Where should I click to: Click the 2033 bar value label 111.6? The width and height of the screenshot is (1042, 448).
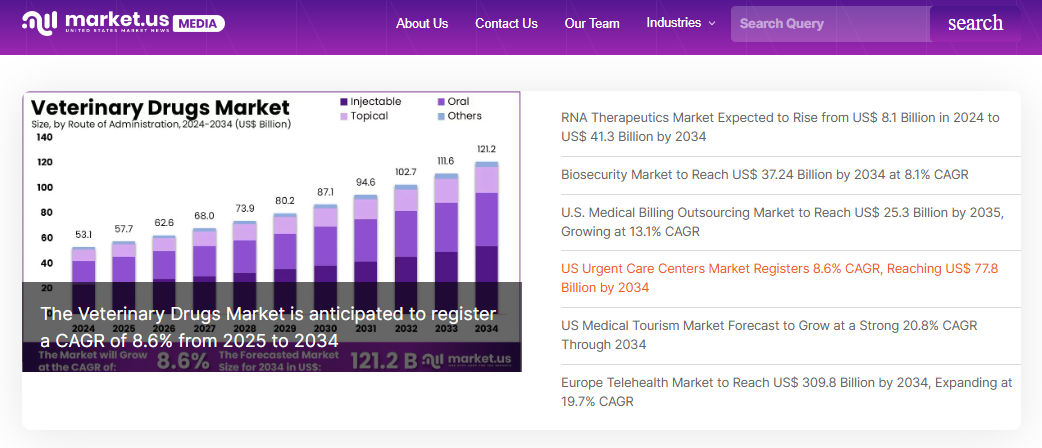pyautogui.click(x=447, y=162)
